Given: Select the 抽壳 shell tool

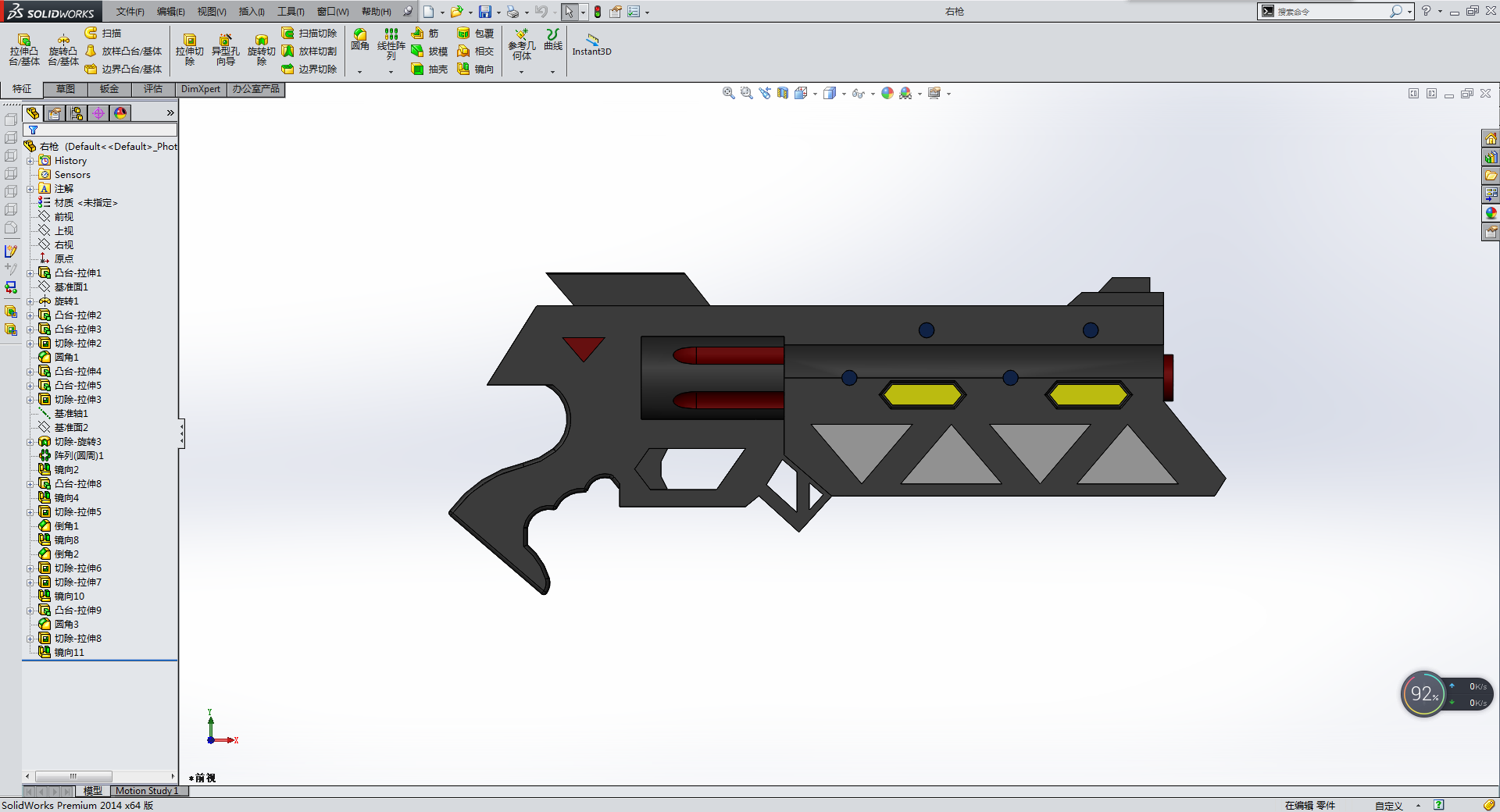Looking at the screenshot, I should (x=430, y=69).
